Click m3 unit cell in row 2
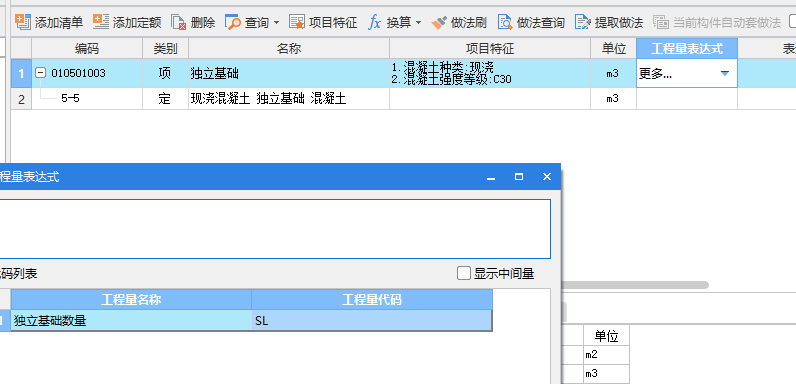The width and height of the screenshot is (796, 384). 613,99
